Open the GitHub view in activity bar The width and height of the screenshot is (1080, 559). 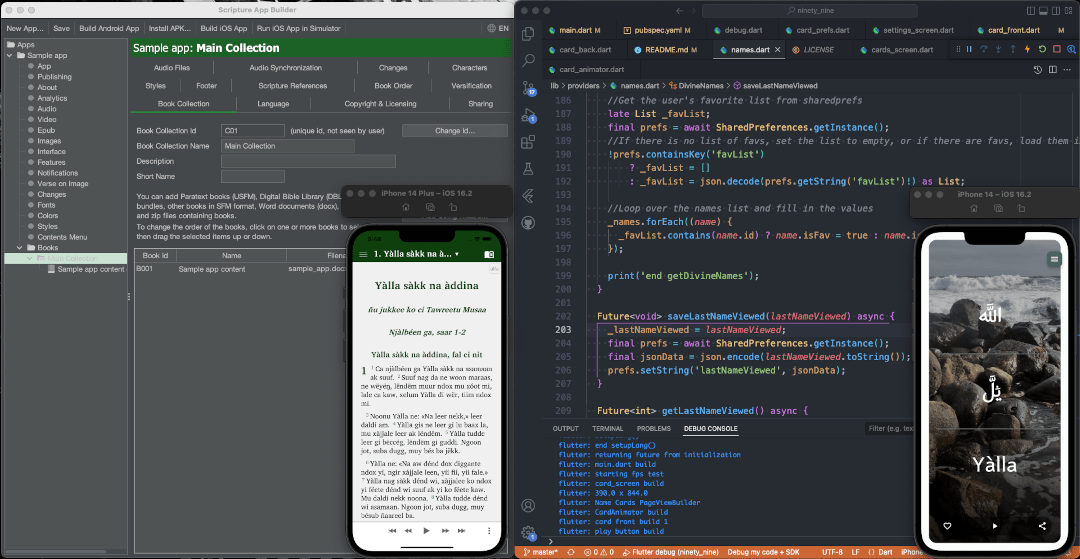[528, 223]
